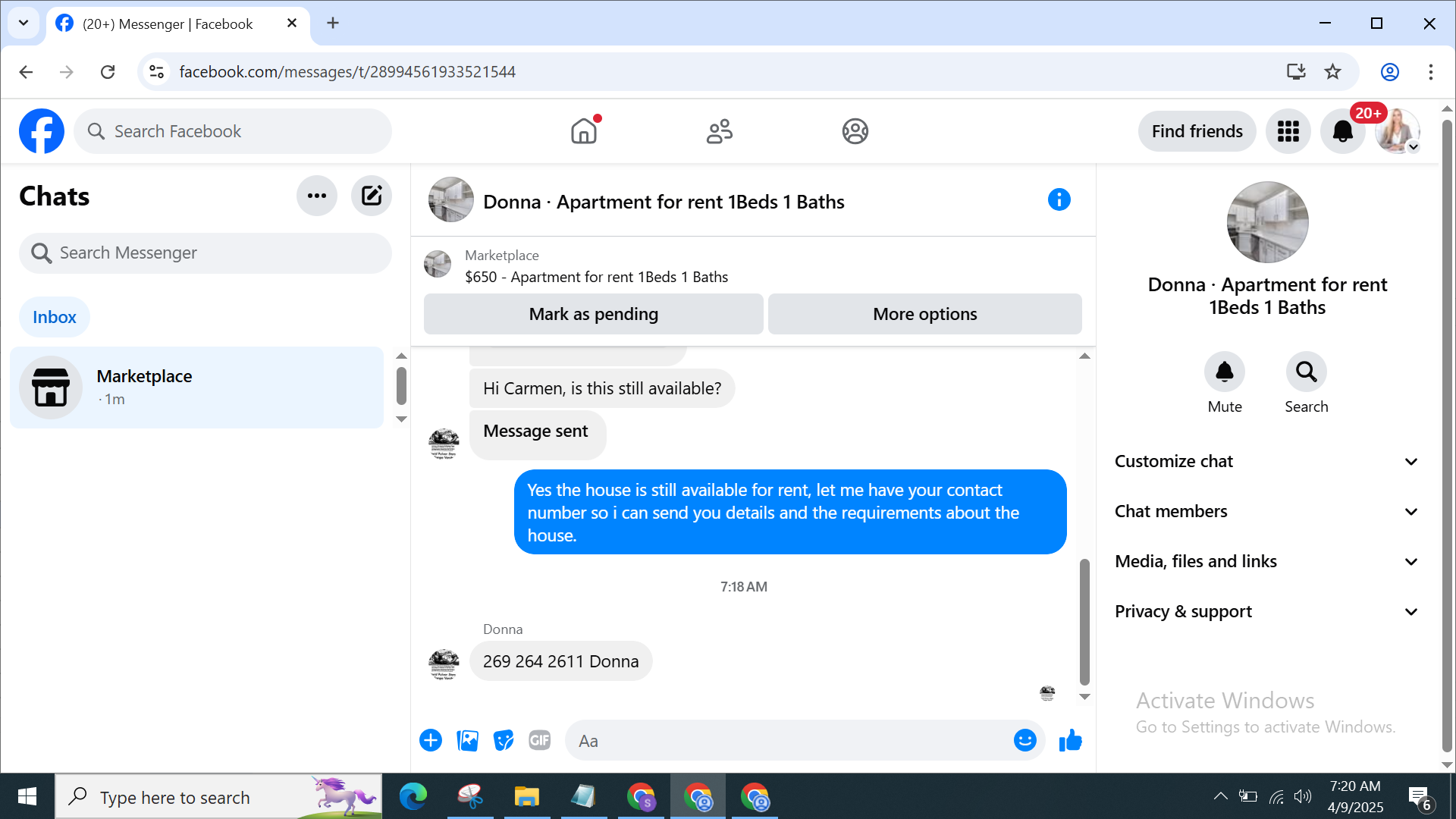Viewport: 1456px width, 819px height.
Task: Go back with the browser back arrow
Action: coord(26,72)
